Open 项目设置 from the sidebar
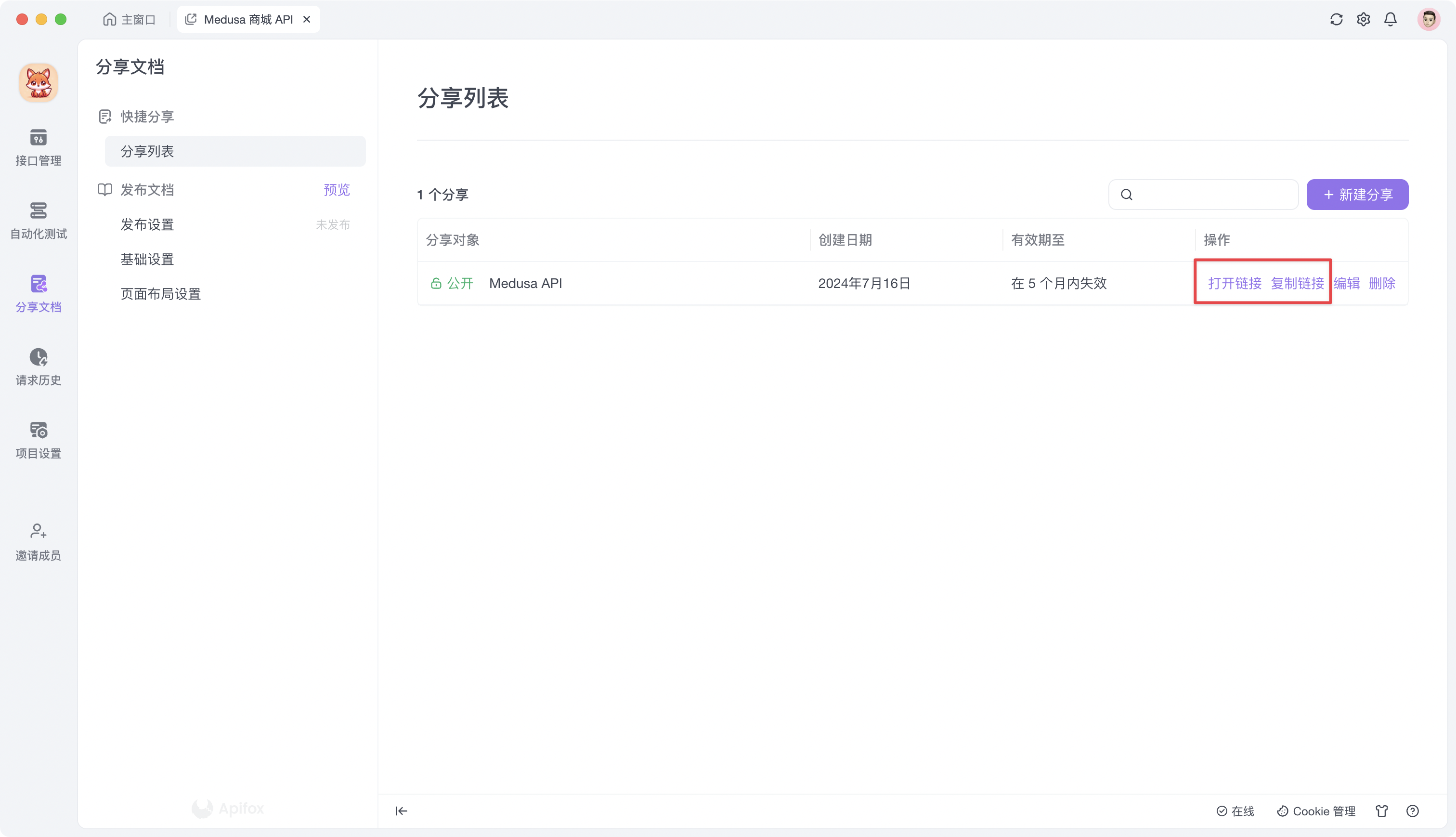1456x837 pixels. 38,439
